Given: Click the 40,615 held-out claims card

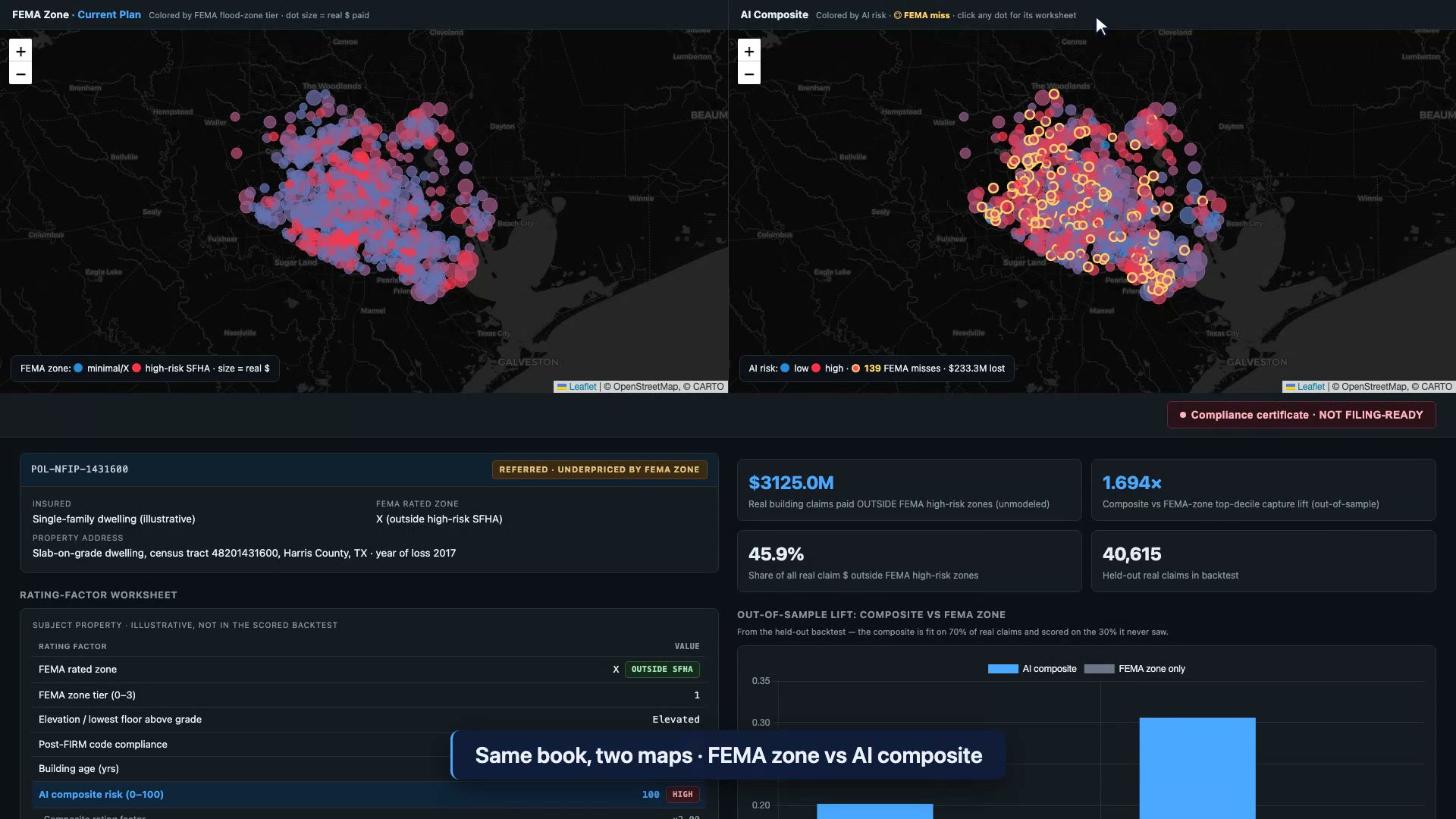Looking at the screenshot, I should [x=1263, y=561].
